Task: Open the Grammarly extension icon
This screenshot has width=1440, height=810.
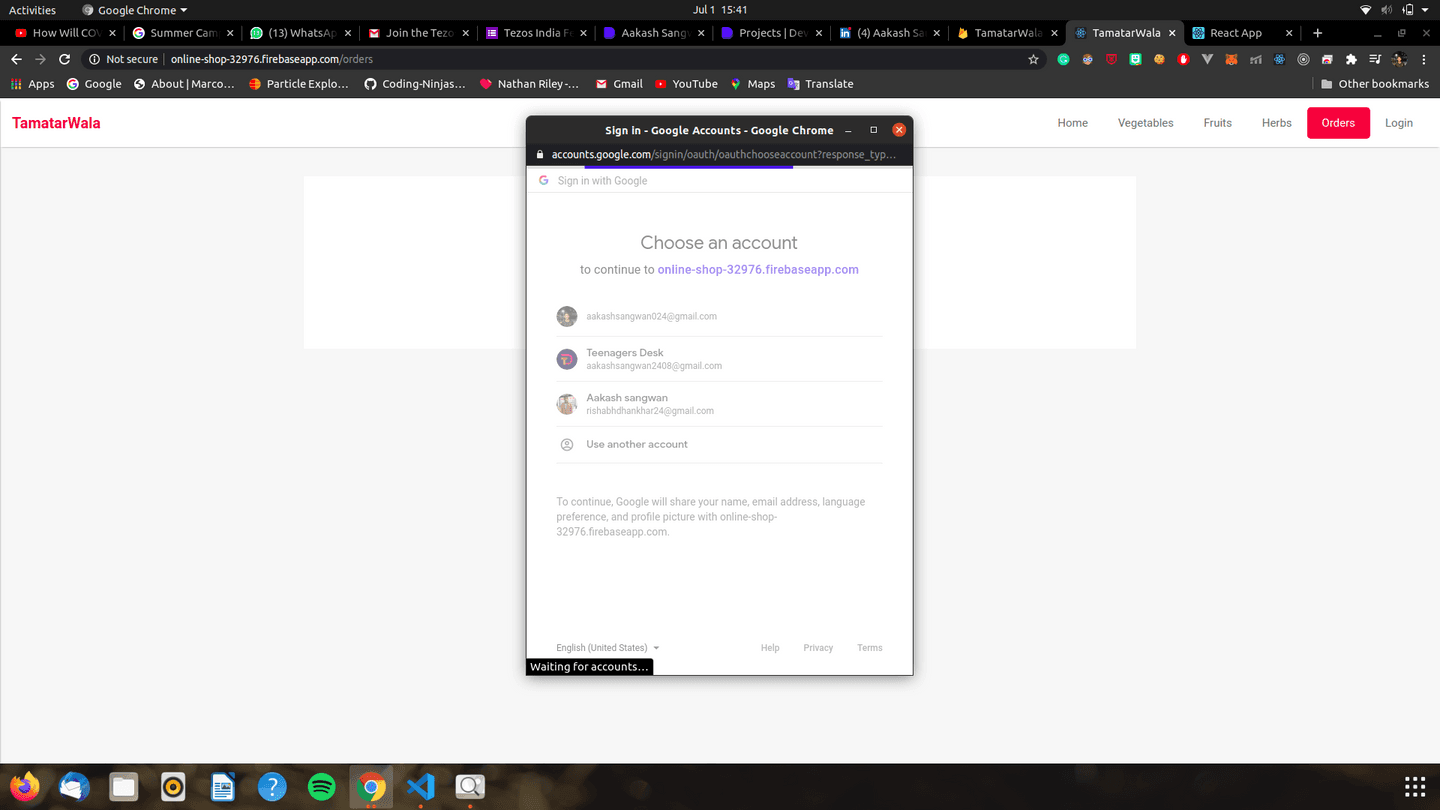Action: tap(1063, 59)
